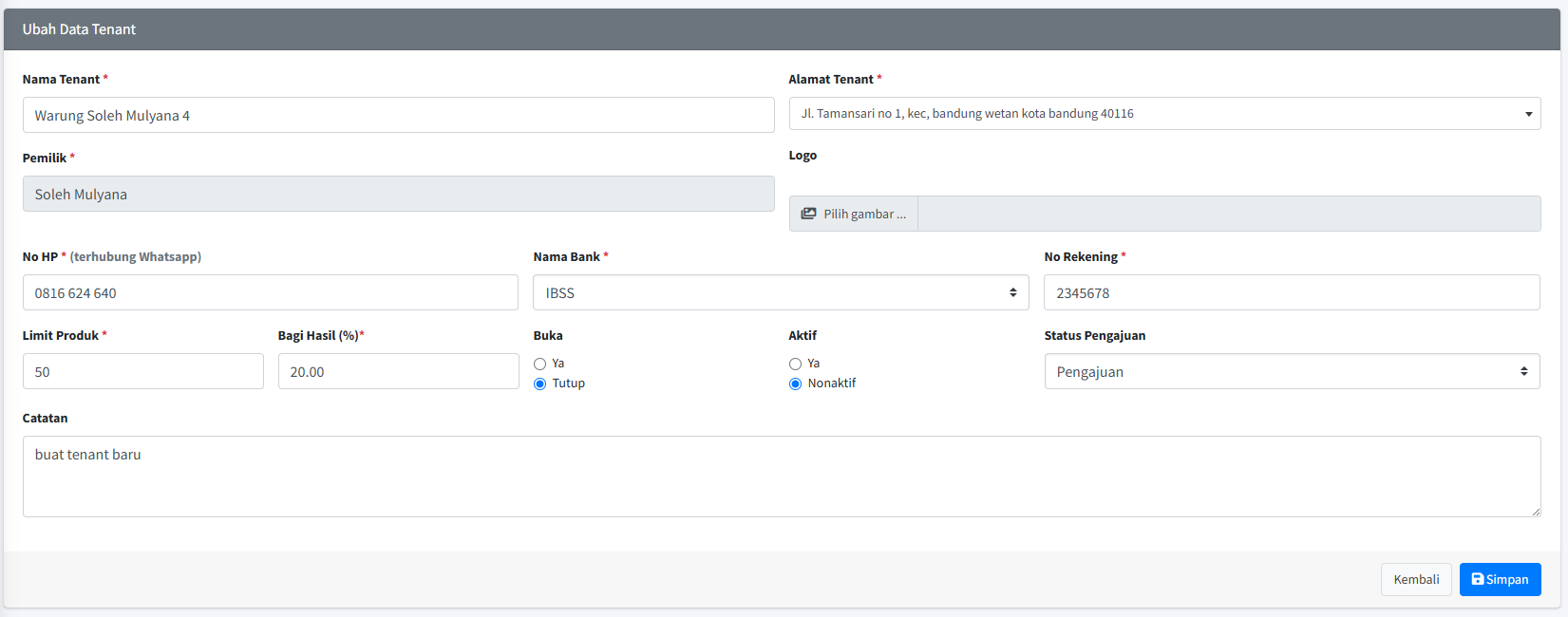Focus the No HP input field
Image resolution: width=1568 pixels, height=617 pixels.
pyautogui.click(x=270, y=292)
